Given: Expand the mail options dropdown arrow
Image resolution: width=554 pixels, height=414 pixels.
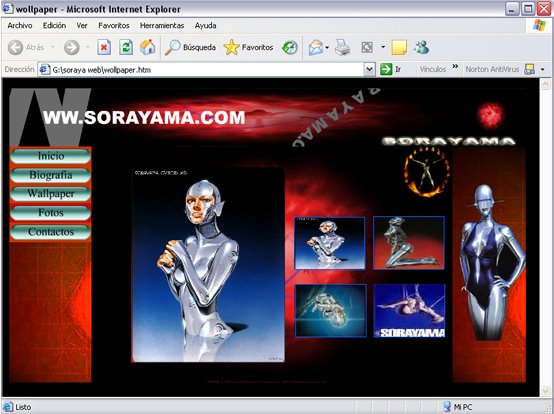Looking at the screenshot, I should click(x=327, y=47).
